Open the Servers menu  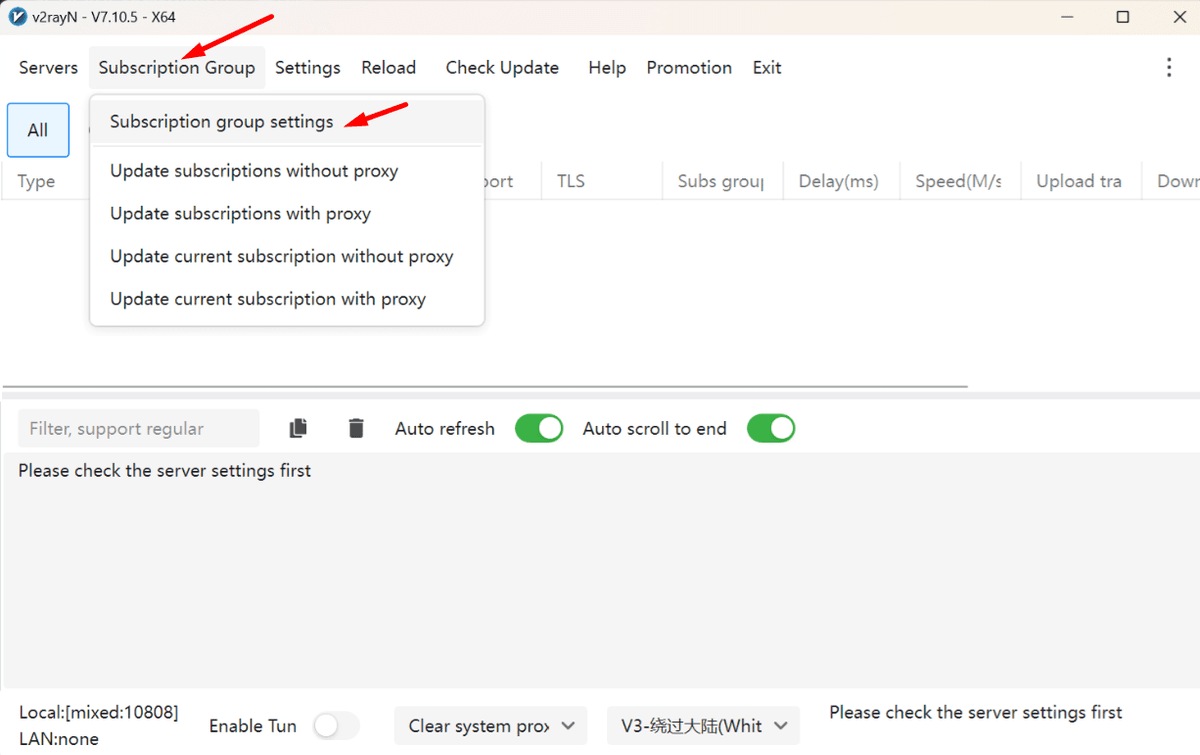click(x=48, y=67)
